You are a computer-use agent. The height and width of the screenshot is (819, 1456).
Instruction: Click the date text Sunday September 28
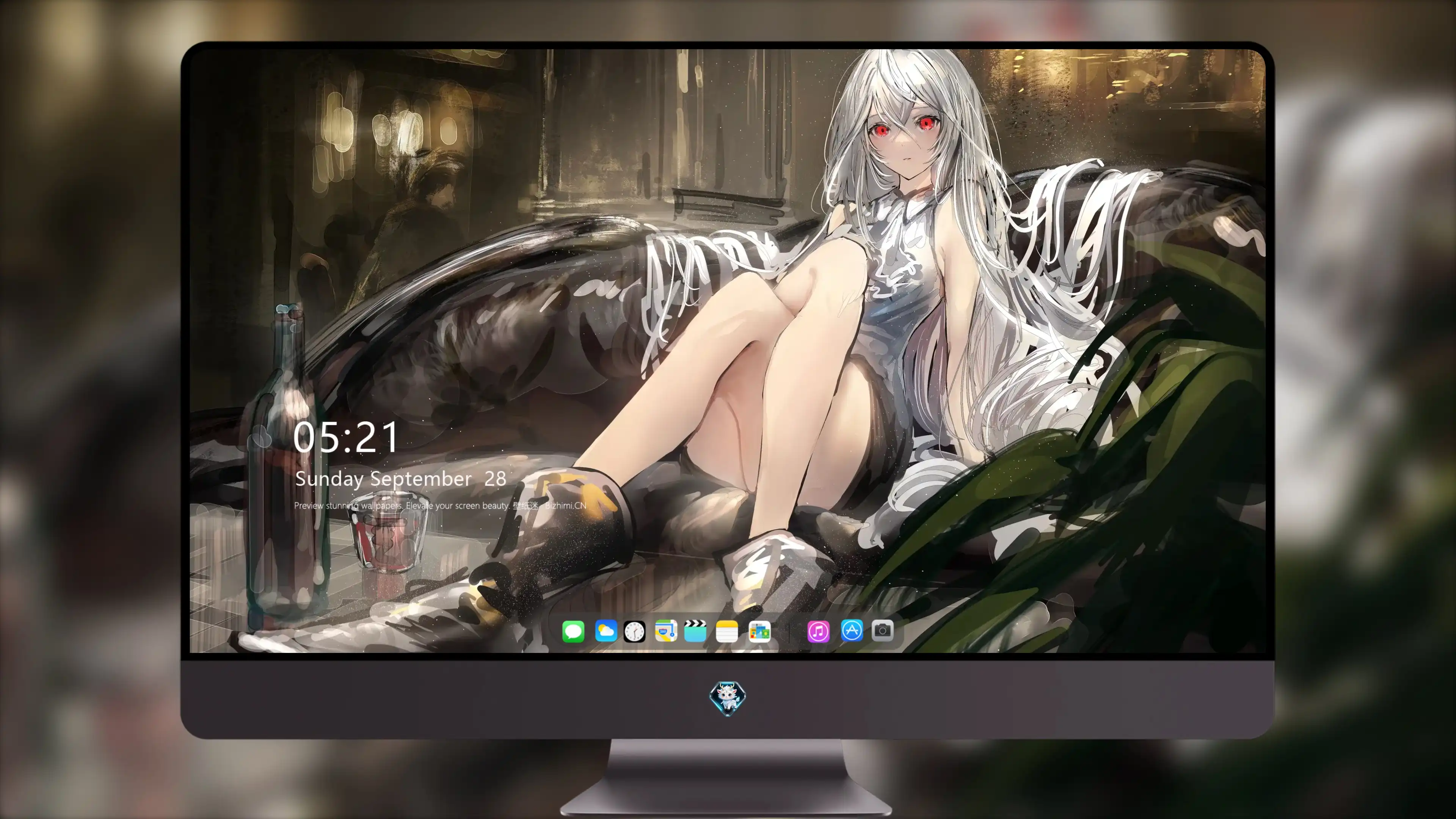click(x=400, y=479)
